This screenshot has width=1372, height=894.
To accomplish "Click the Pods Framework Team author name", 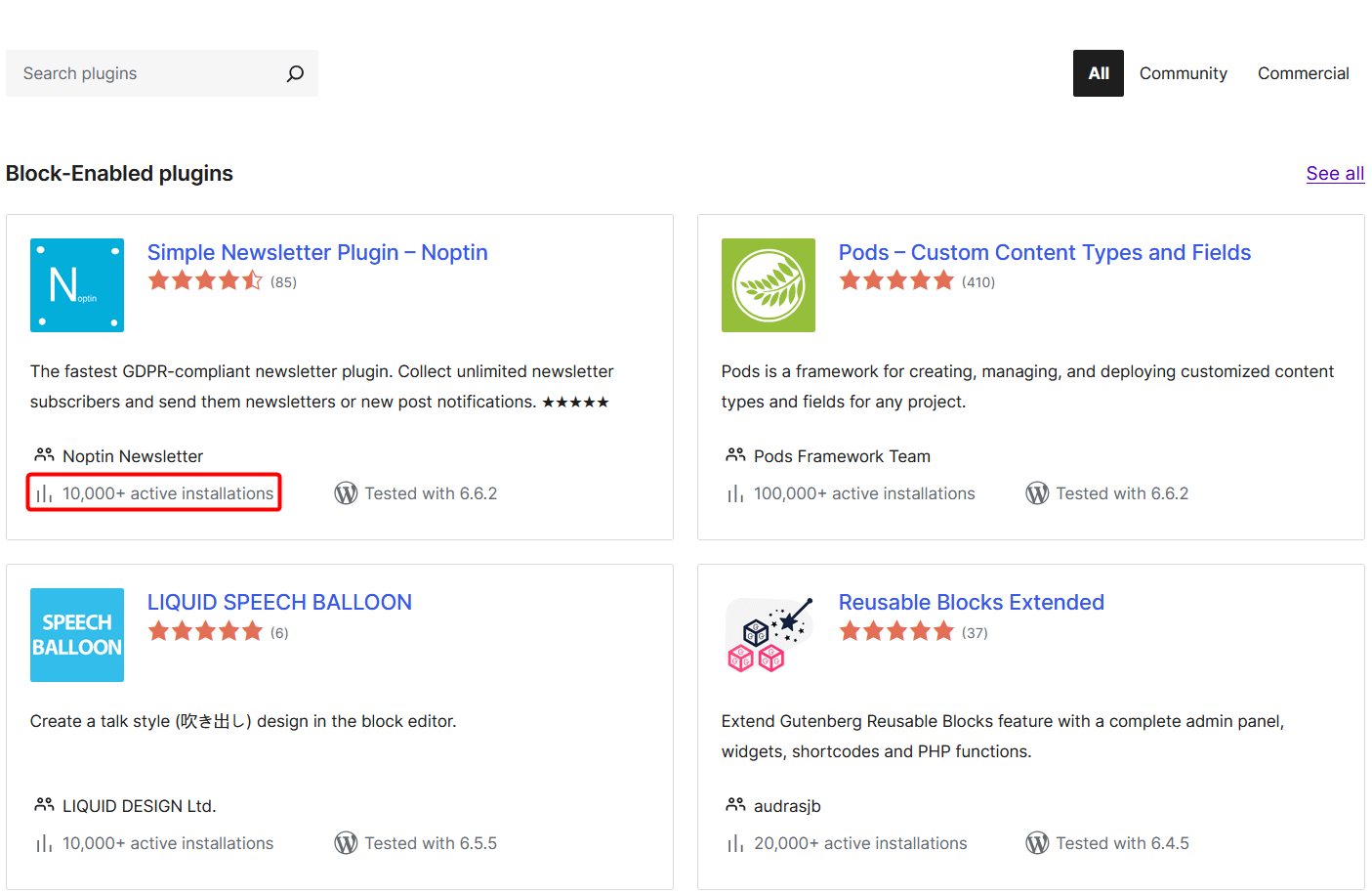I will coord(842,456).
